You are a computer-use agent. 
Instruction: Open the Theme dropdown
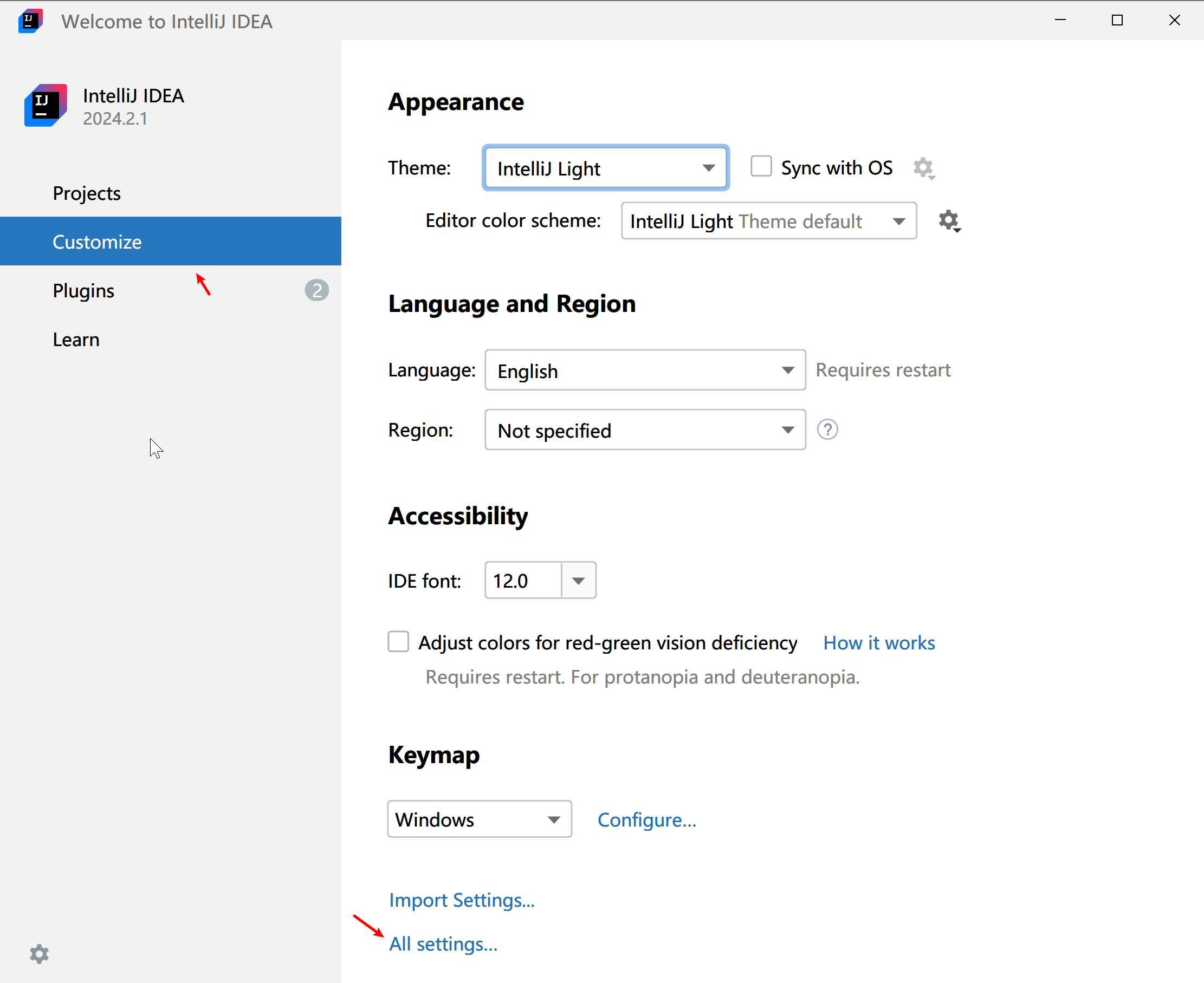605,168
